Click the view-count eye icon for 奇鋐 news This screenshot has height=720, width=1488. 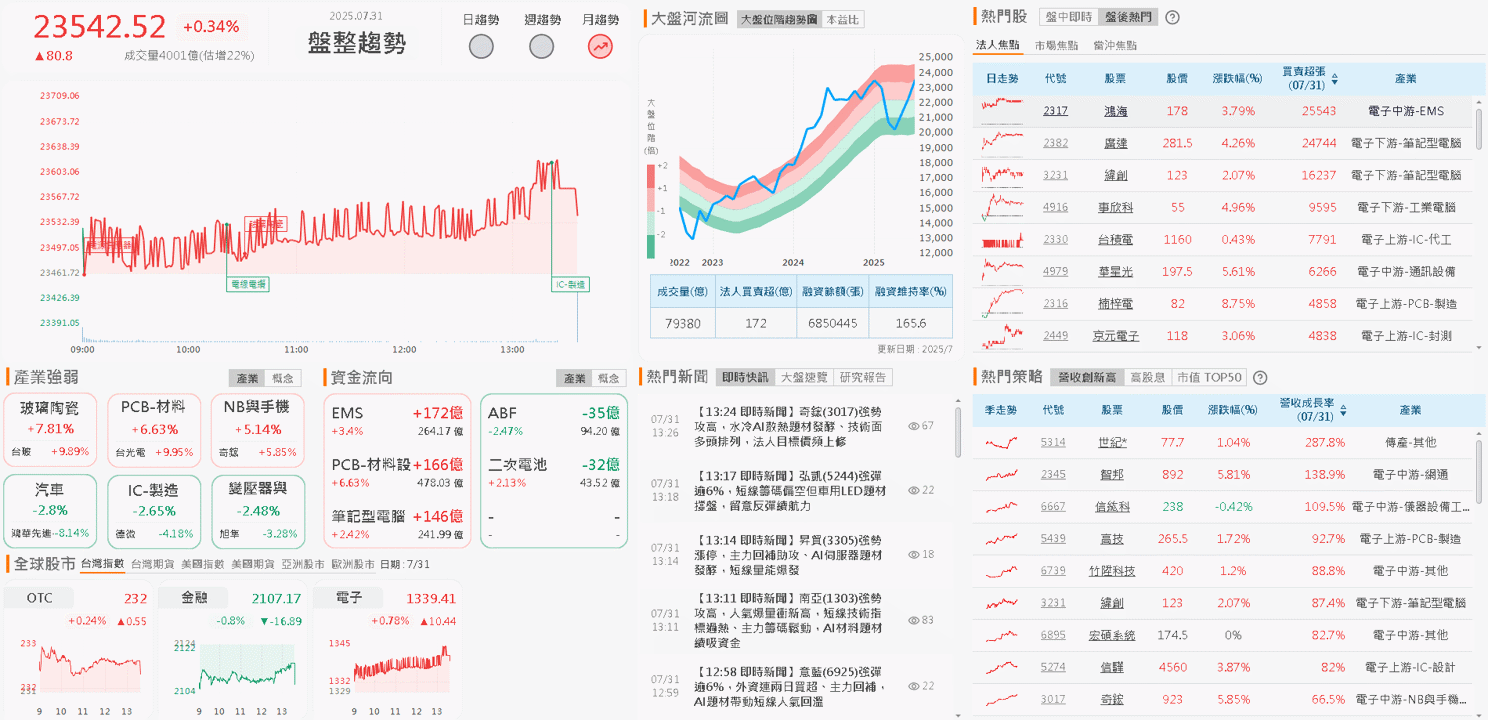coord(913,426)
